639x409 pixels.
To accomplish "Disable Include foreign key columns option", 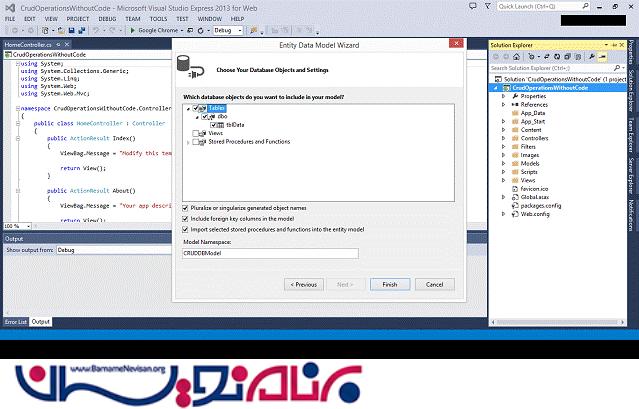I will (x=187, y=218).
